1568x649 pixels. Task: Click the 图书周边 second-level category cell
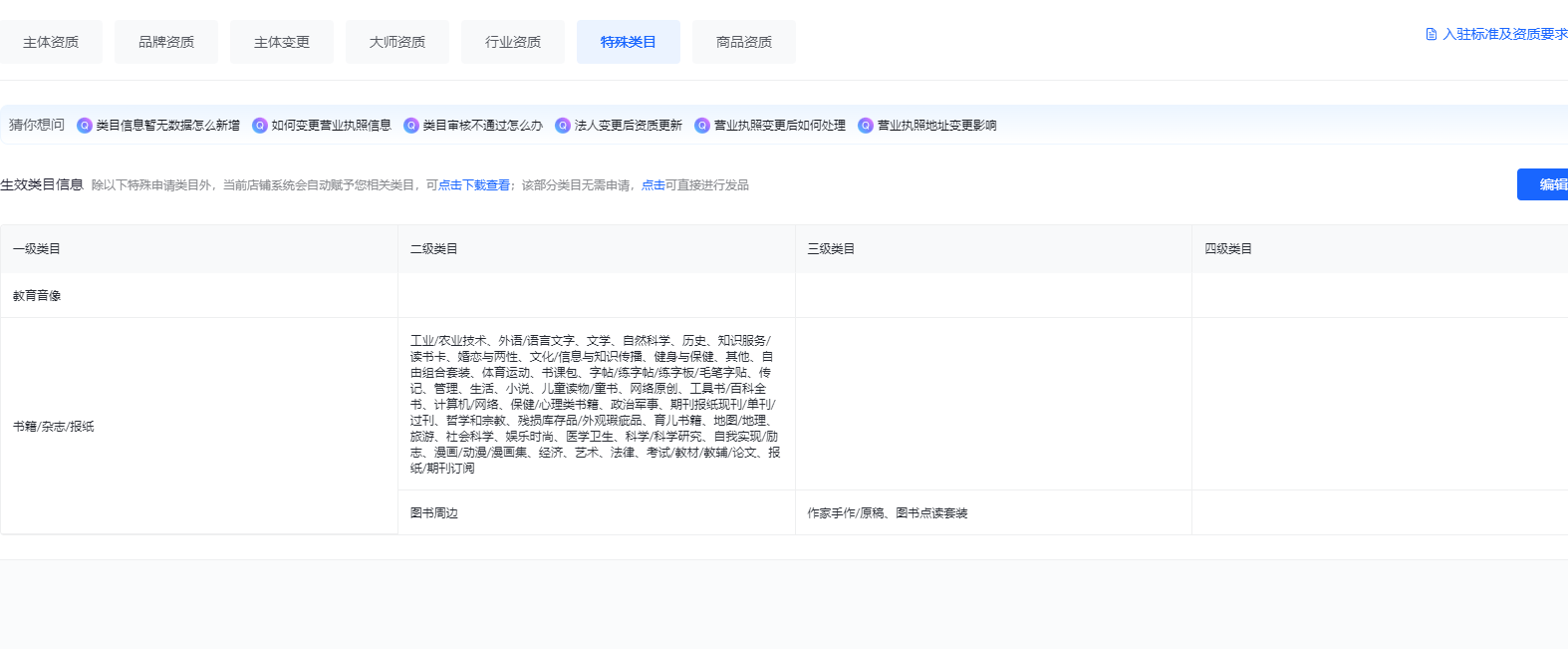tap(434, 513)
